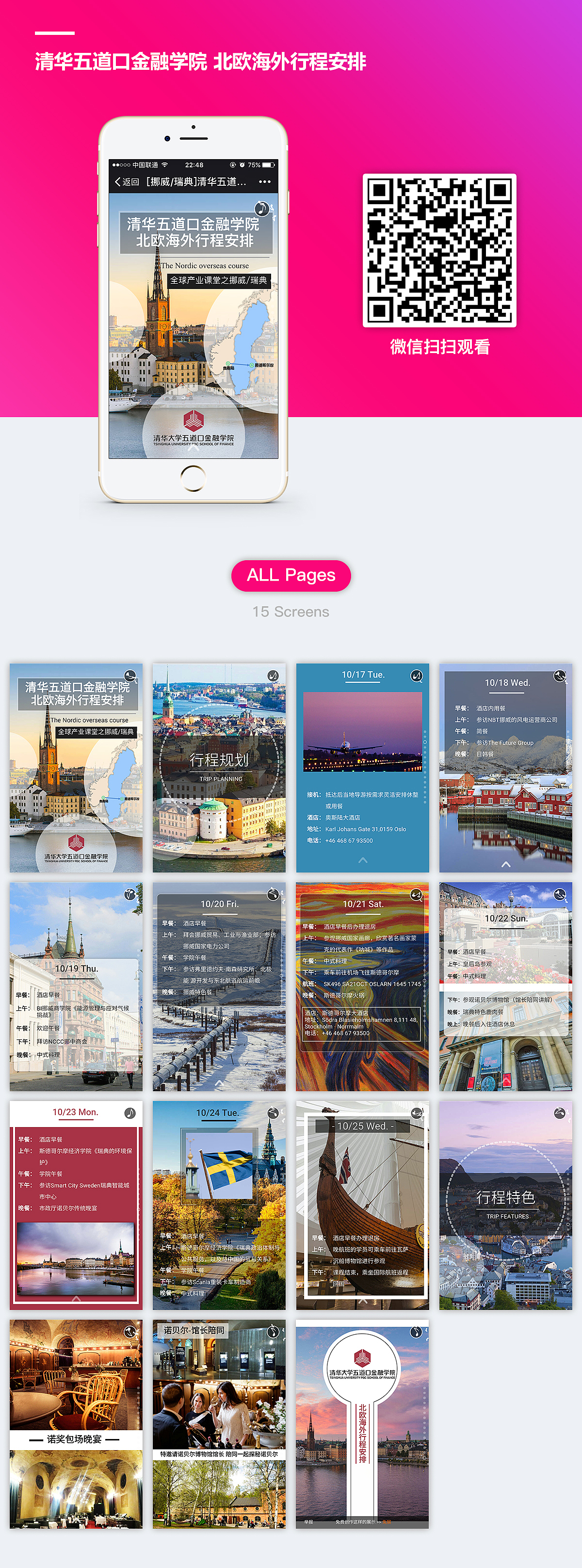Toggle music icon on 10/22 Sun. screen
This screenshot has height=1568, width=582.
[560, 894]
